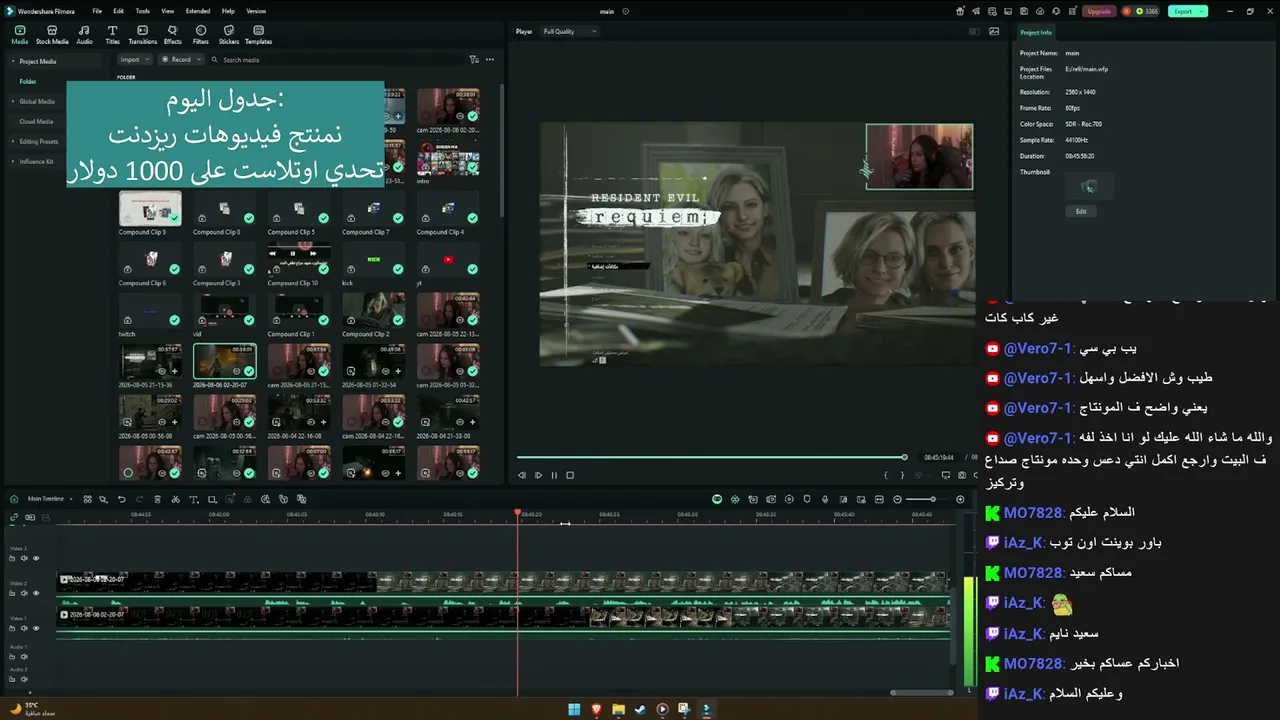The width and height of the screenshot is (1280, 720).
Task: Click the player progress bar
Action: (x=712, y=457)
